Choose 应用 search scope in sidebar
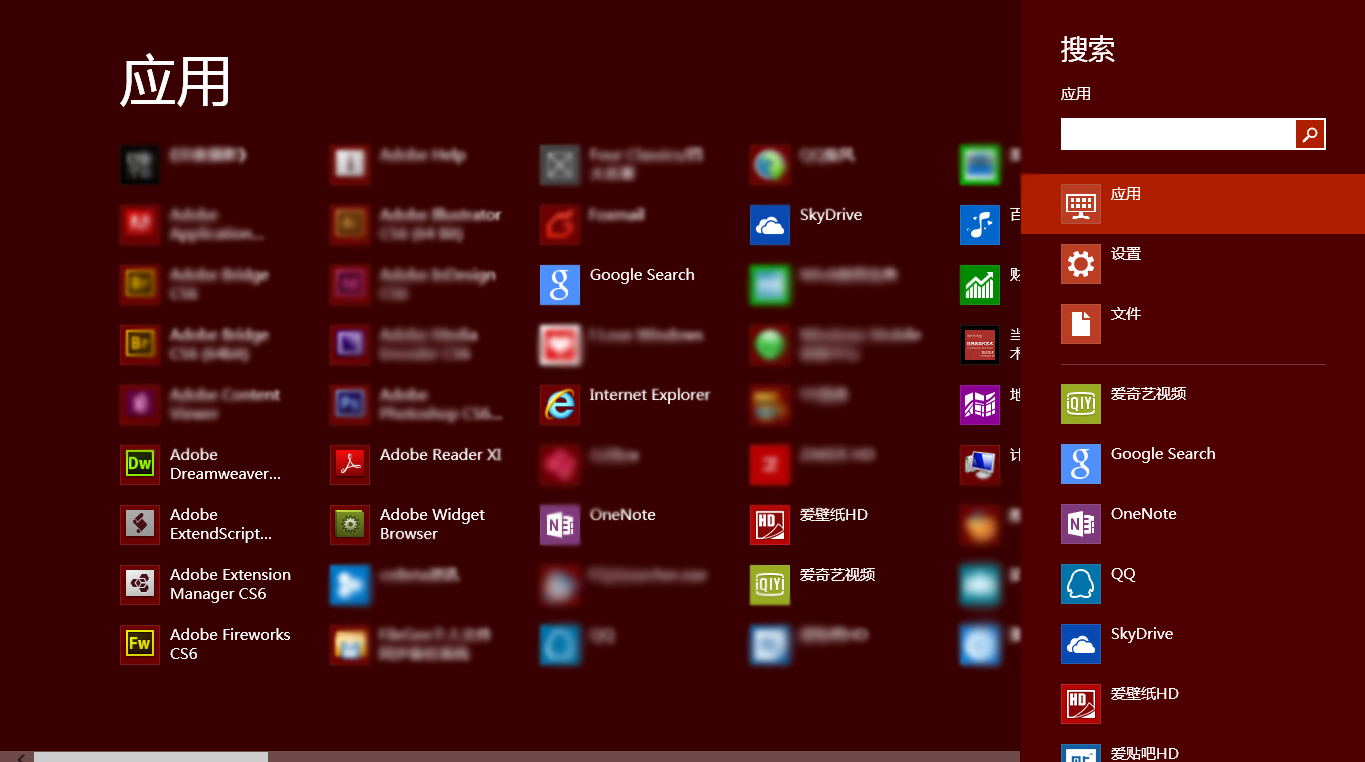This screenshot has height=762, width=1365. tap(1193, 204)
